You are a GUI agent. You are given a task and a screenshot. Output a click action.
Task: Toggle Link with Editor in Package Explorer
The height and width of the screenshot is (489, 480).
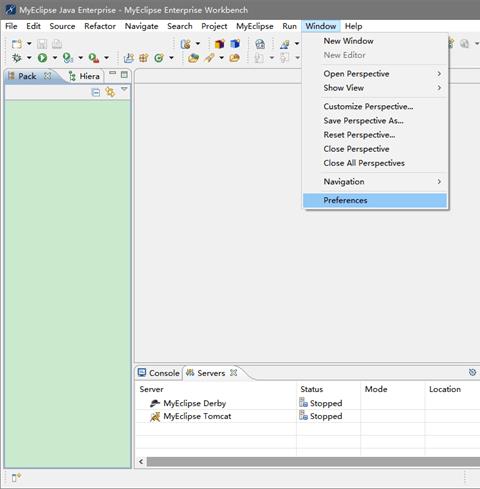110,92
